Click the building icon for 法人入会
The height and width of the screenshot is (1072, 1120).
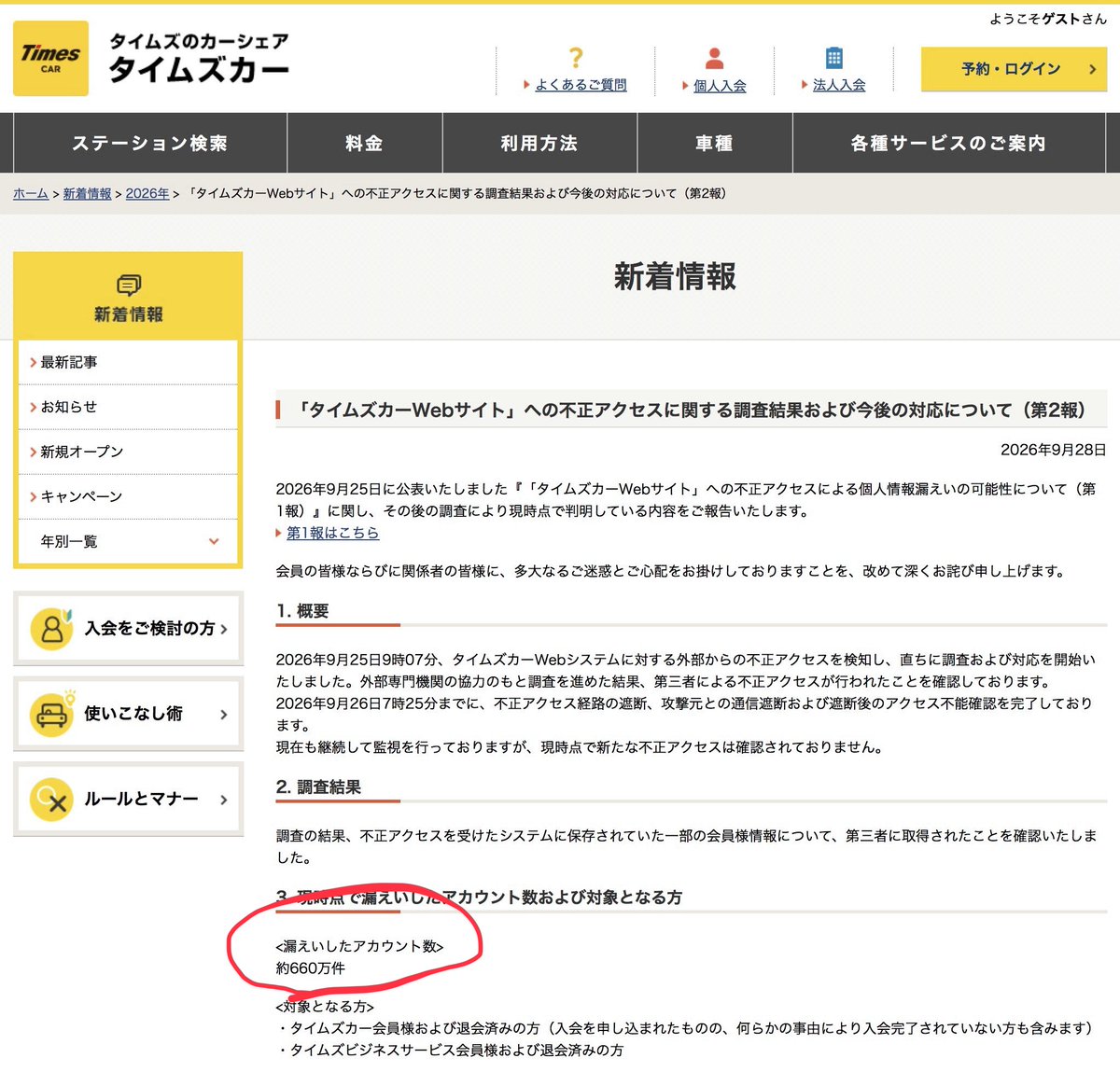pos(834,58)
